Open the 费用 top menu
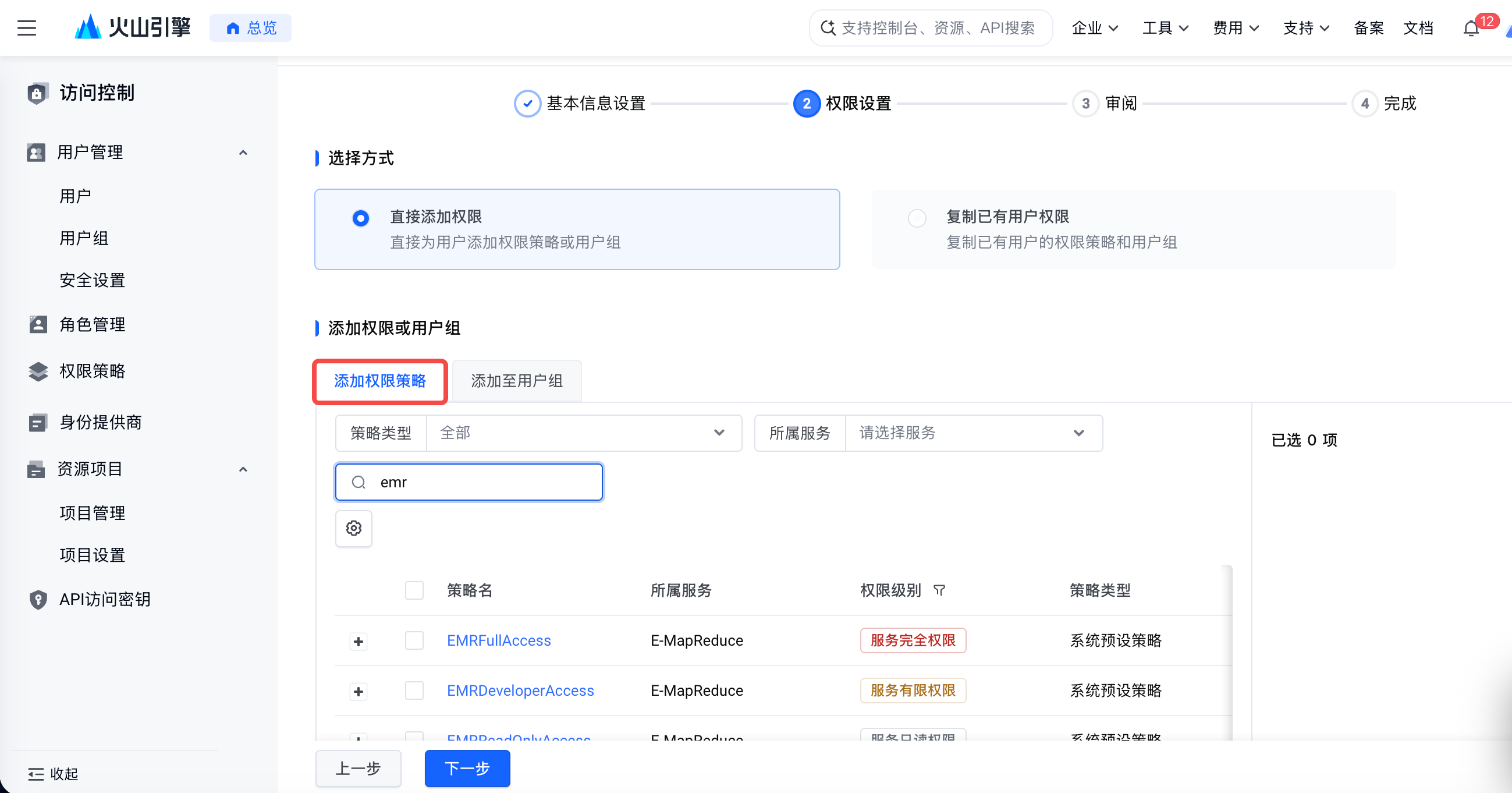 coord(1236,27)
